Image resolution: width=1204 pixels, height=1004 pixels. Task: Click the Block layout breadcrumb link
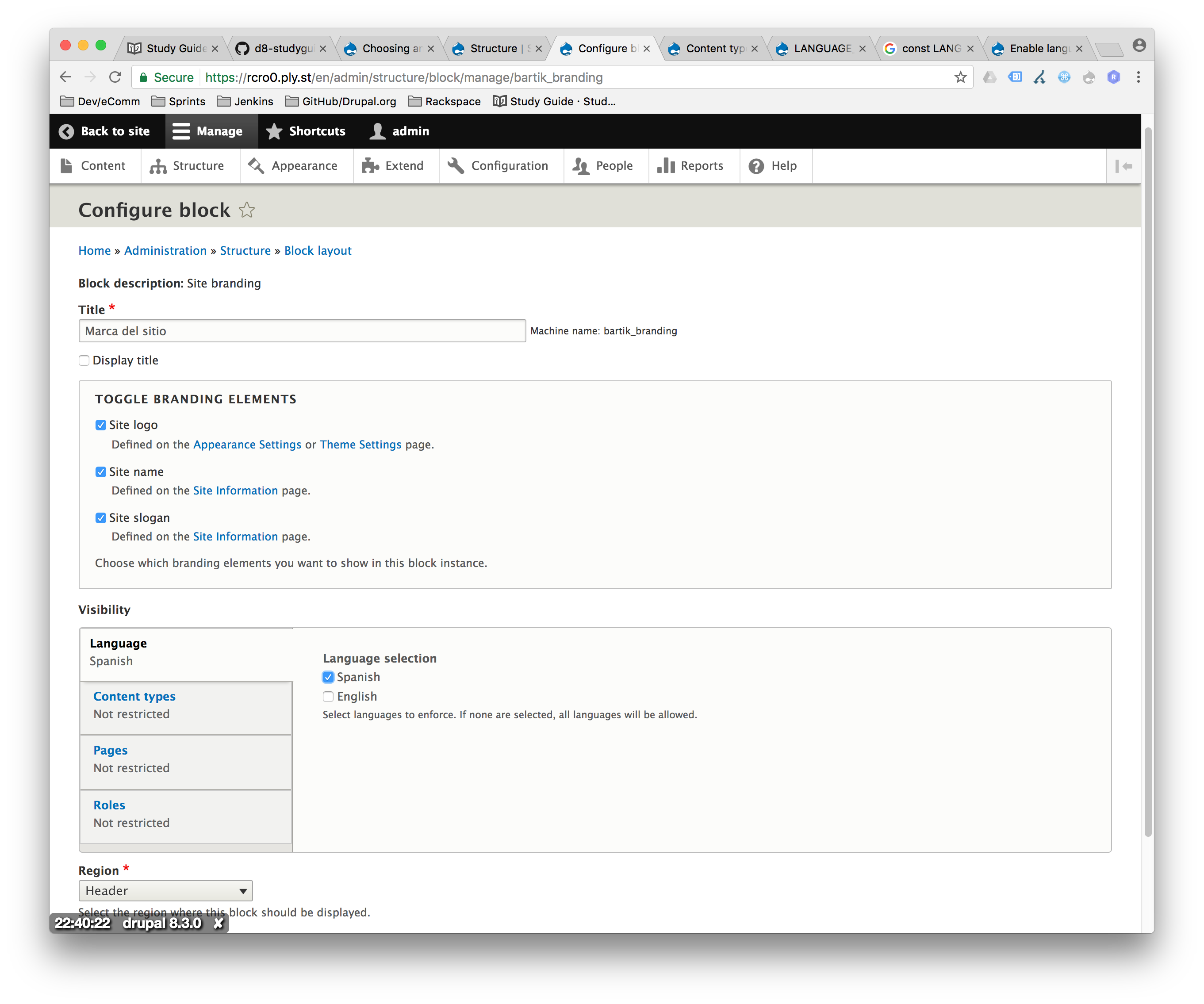click(318, 251)
